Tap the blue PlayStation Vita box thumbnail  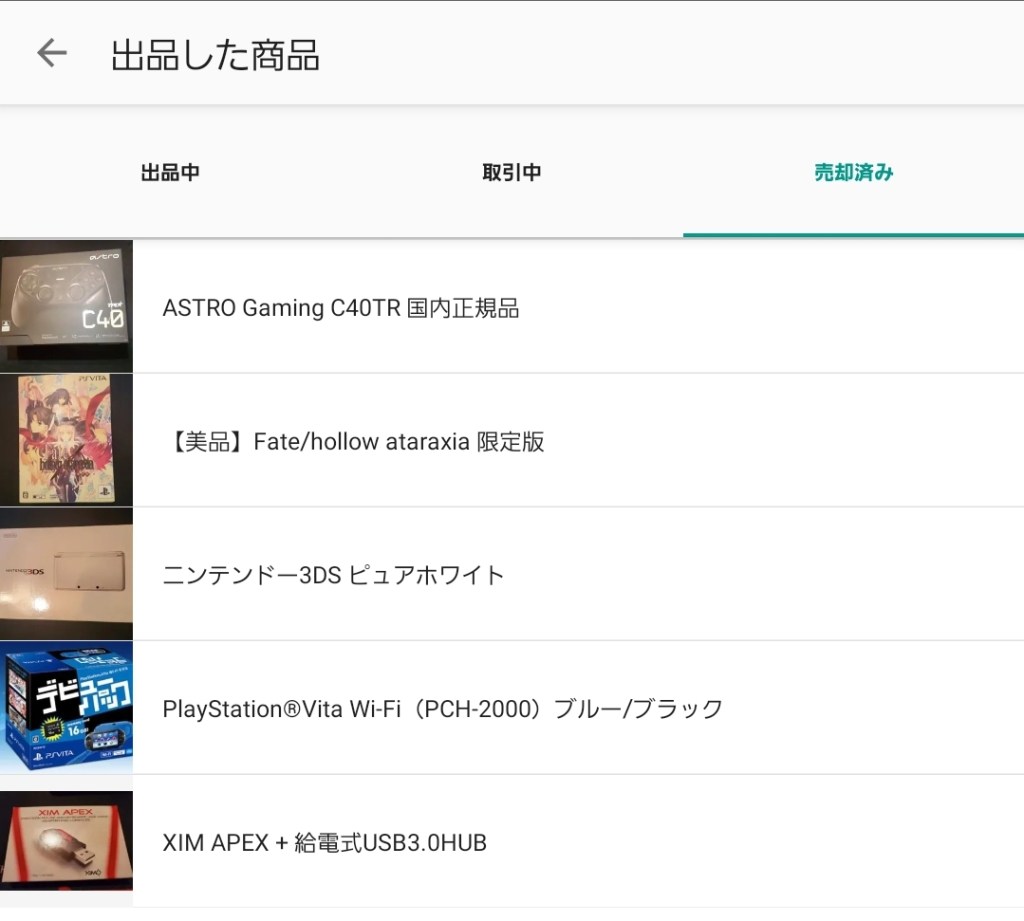[x=66, y=707]
